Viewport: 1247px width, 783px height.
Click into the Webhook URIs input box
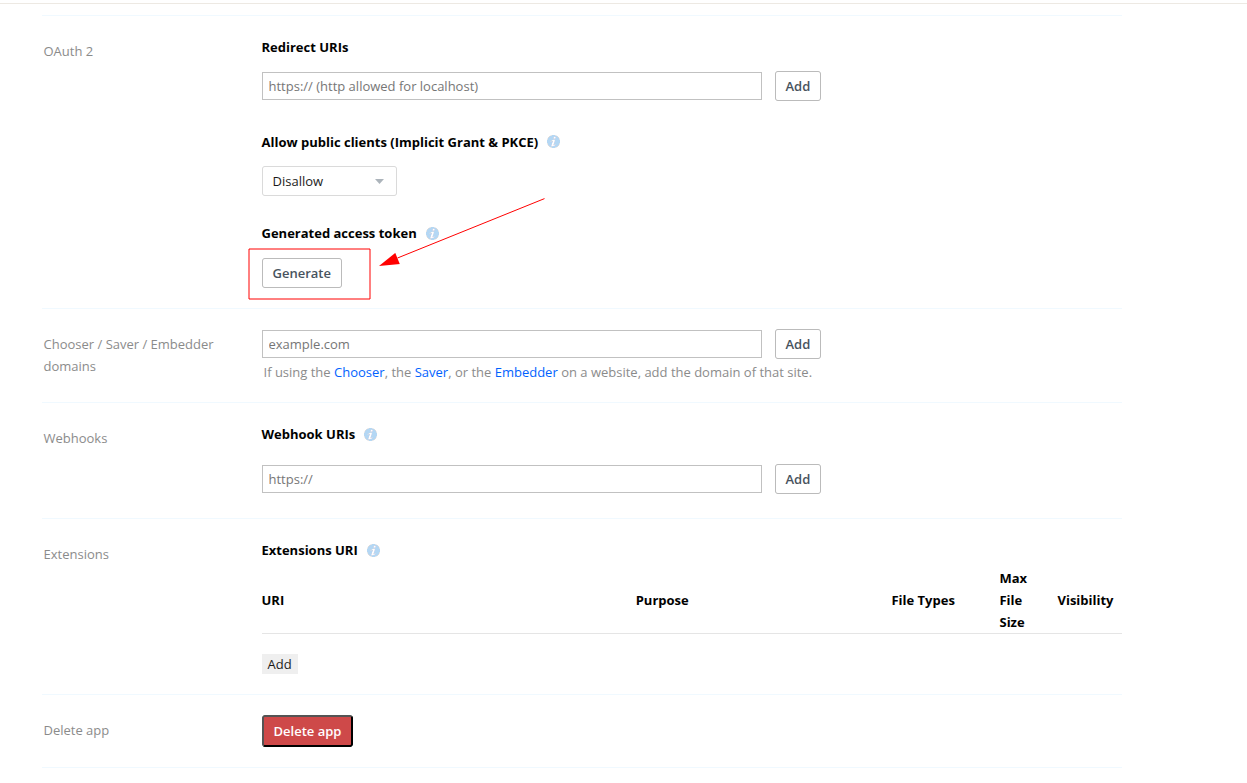click(x=511, y=479)
